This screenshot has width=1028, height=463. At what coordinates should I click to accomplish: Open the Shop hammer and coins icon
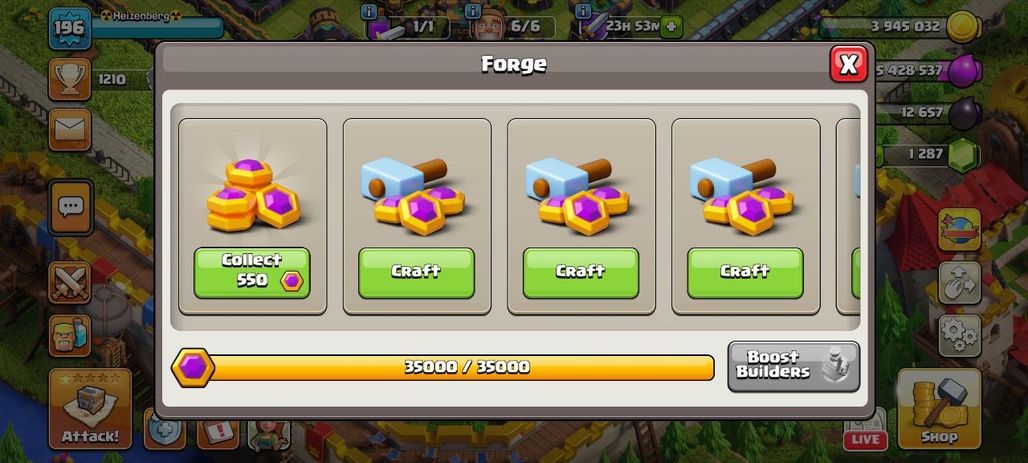(939, 408)
